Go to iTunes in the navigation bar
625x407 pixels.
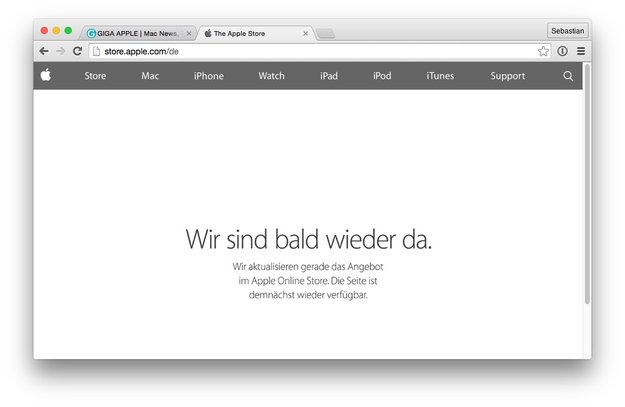[440, 76]
